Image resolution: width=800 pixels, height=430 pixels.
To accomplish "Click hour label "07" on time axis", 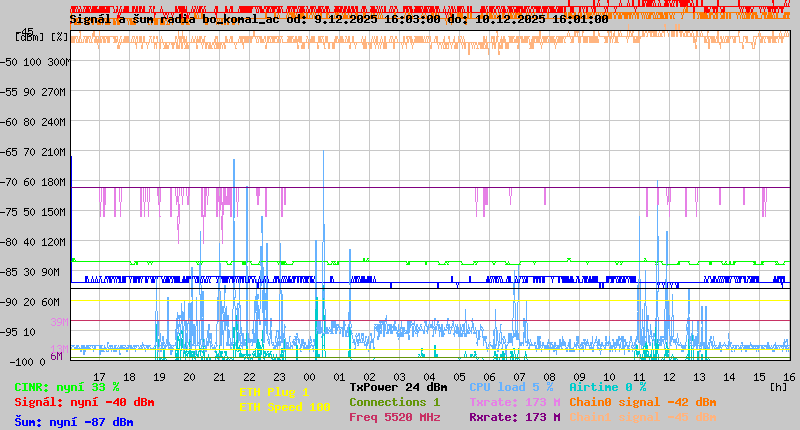I will (x=519, y=377).
